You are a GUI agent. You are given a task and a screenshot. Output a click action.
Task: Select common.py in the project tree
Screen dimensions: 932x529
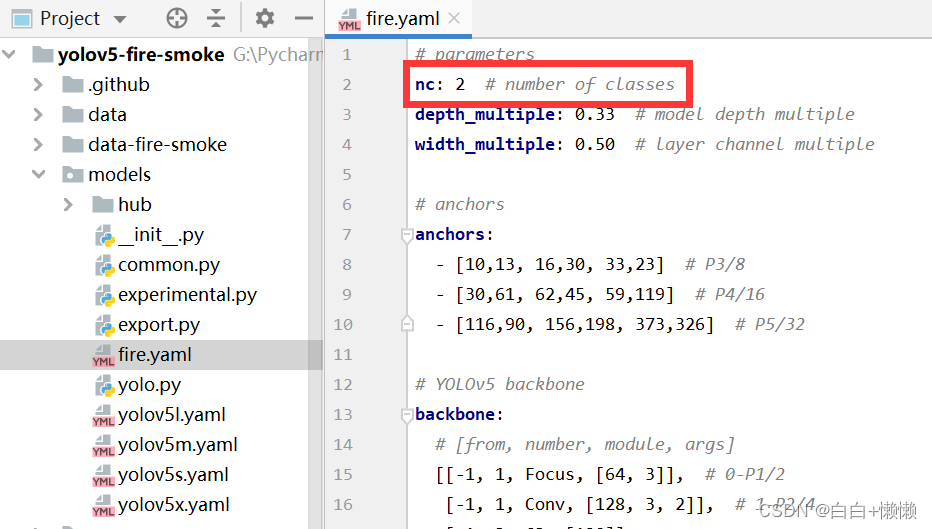pos(169,264)
